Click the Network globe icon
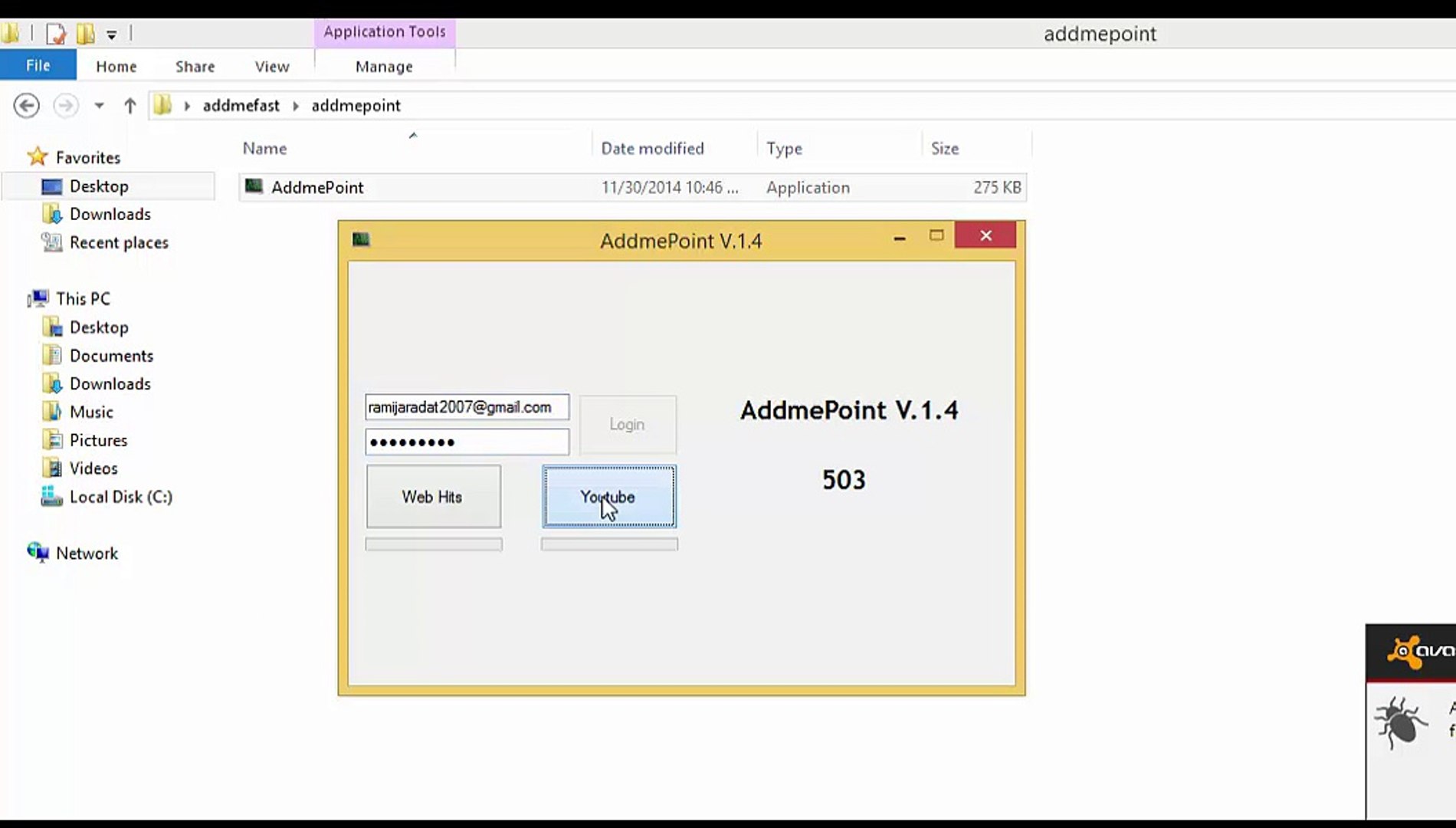This screenshot has height=828, width=1456. point(38,552)
